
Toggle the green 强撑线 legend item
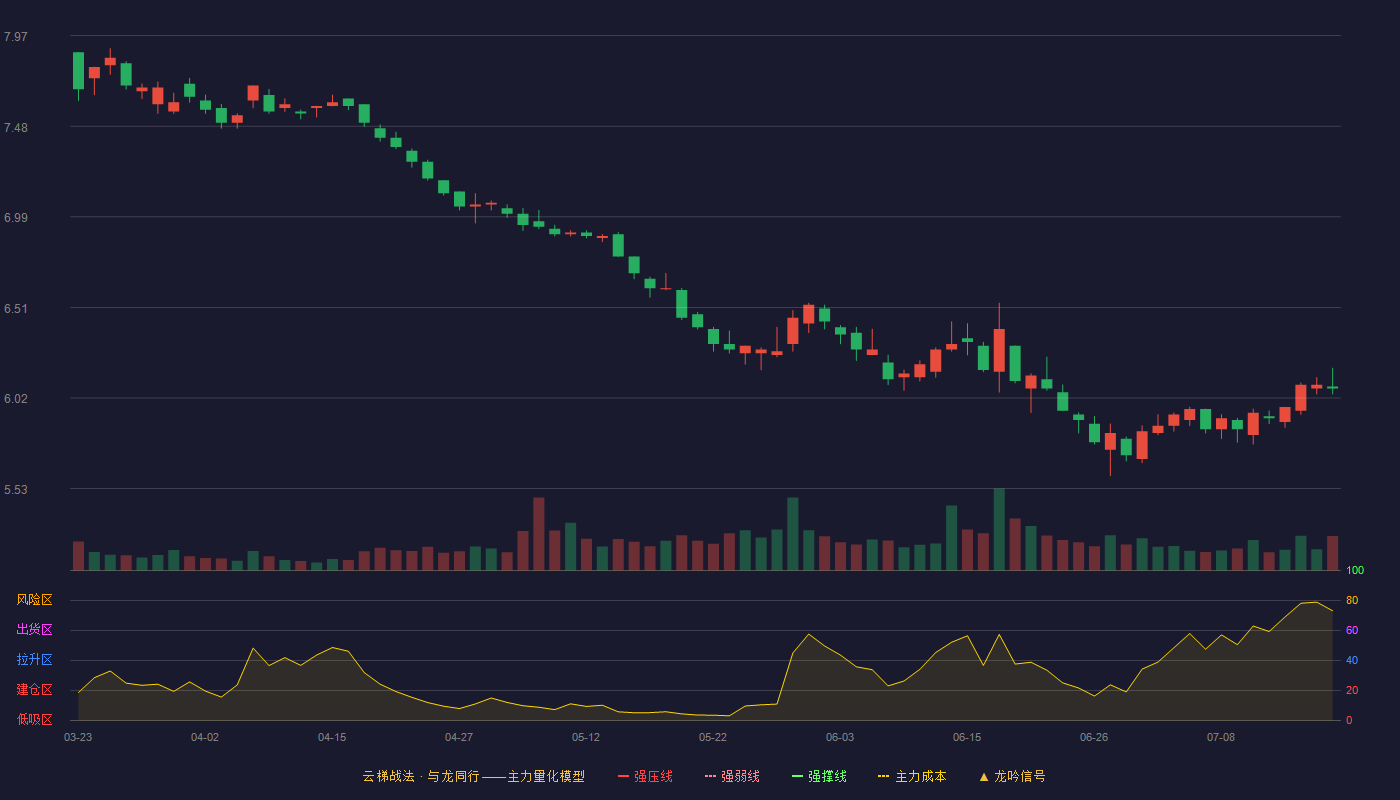coord(819,776)
